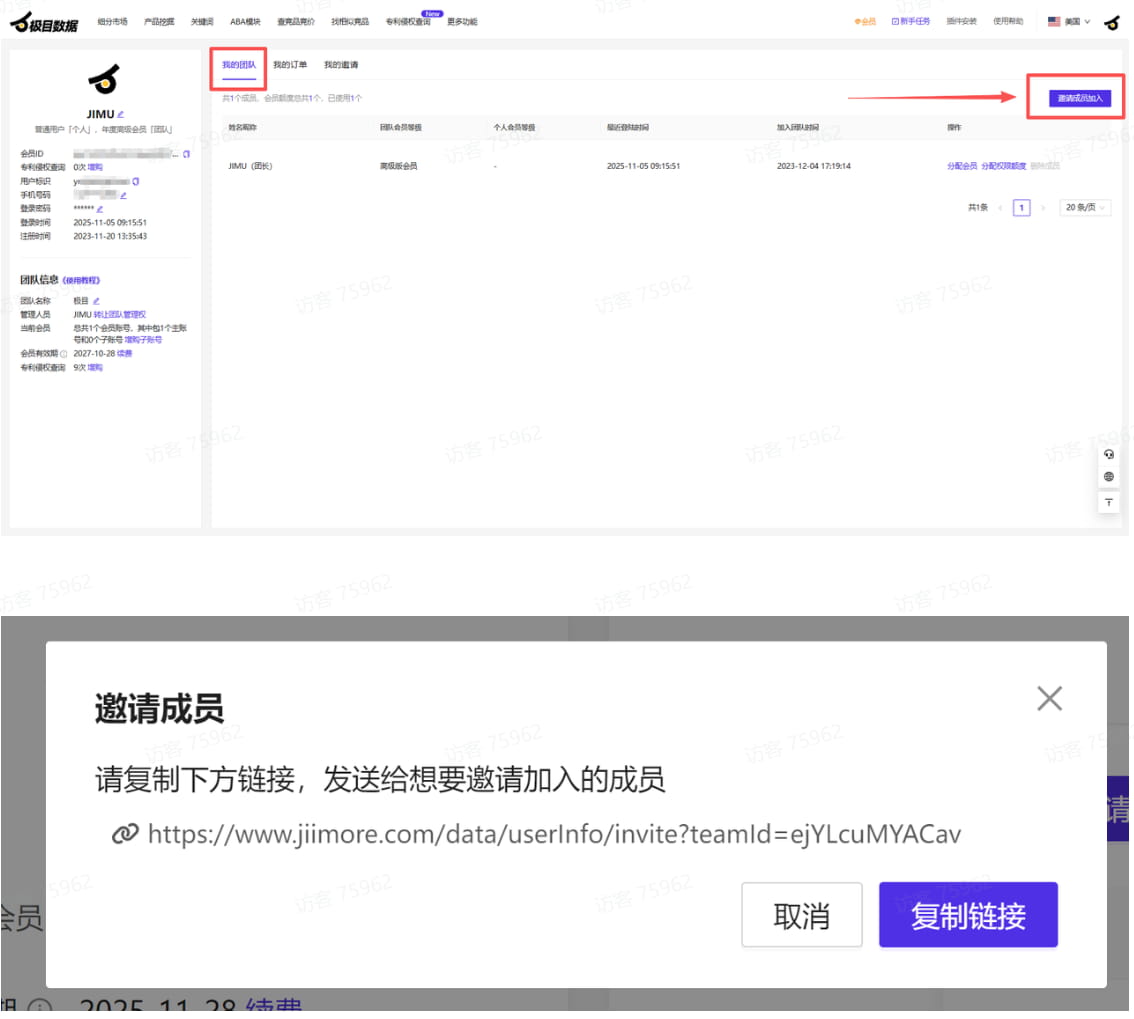Open the account avatar at top right
This screenshot has width=1134, height=1019.
point(1113,20)
